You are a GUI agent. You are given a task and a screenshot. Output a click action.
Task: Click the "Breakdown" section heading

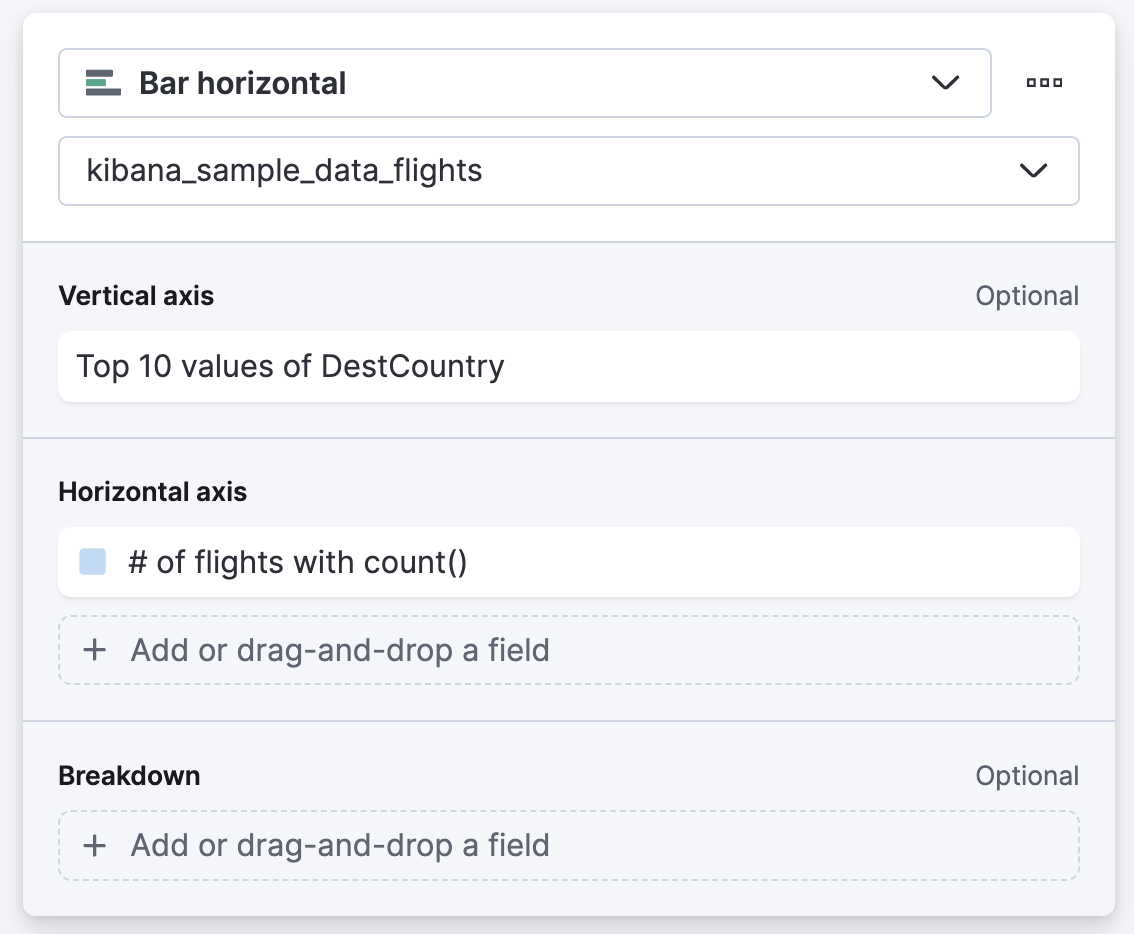click(129, 776)
